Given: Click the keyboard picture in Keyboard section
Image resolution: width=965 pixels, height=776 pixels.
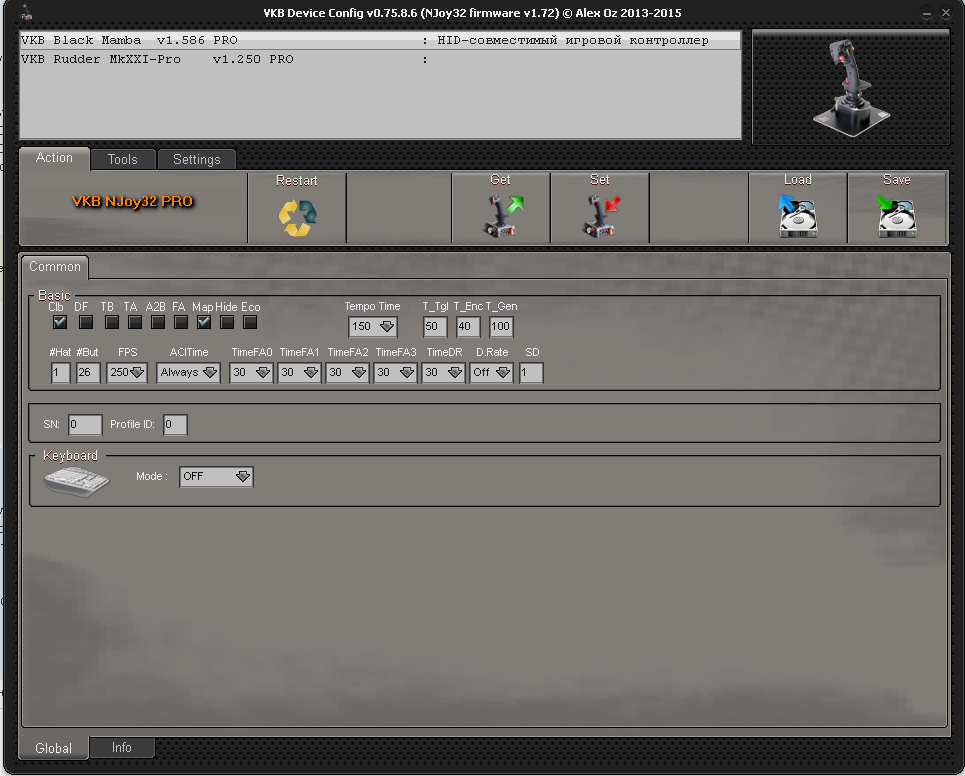Looking at the screenshot, I should tap(76, 480).
